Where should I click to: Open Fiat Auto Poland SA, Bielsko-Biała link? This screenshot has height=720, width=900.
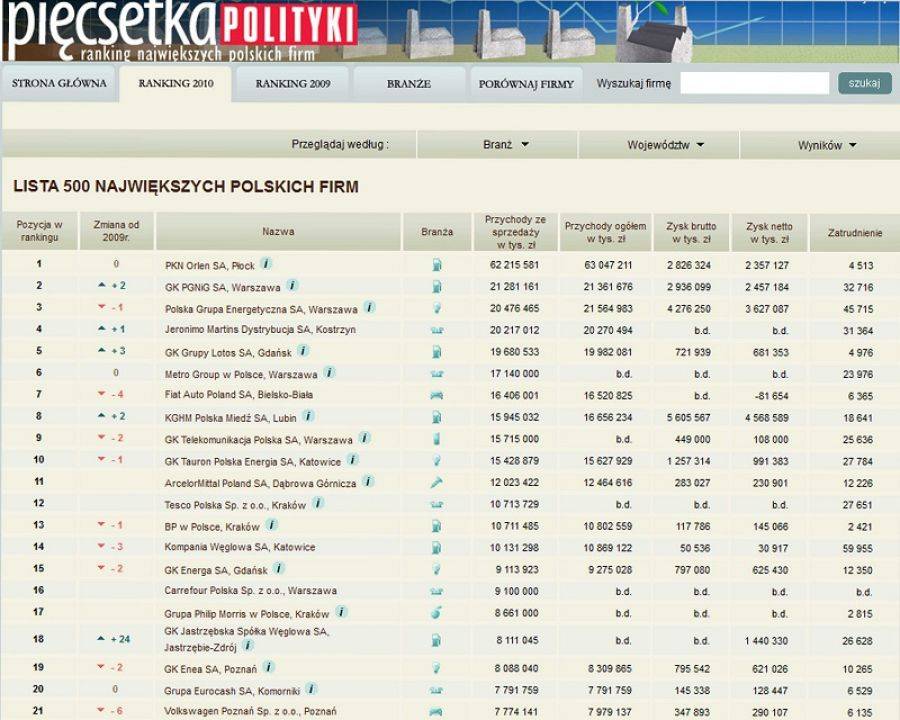pyautogui.click(x=239, y=394)
